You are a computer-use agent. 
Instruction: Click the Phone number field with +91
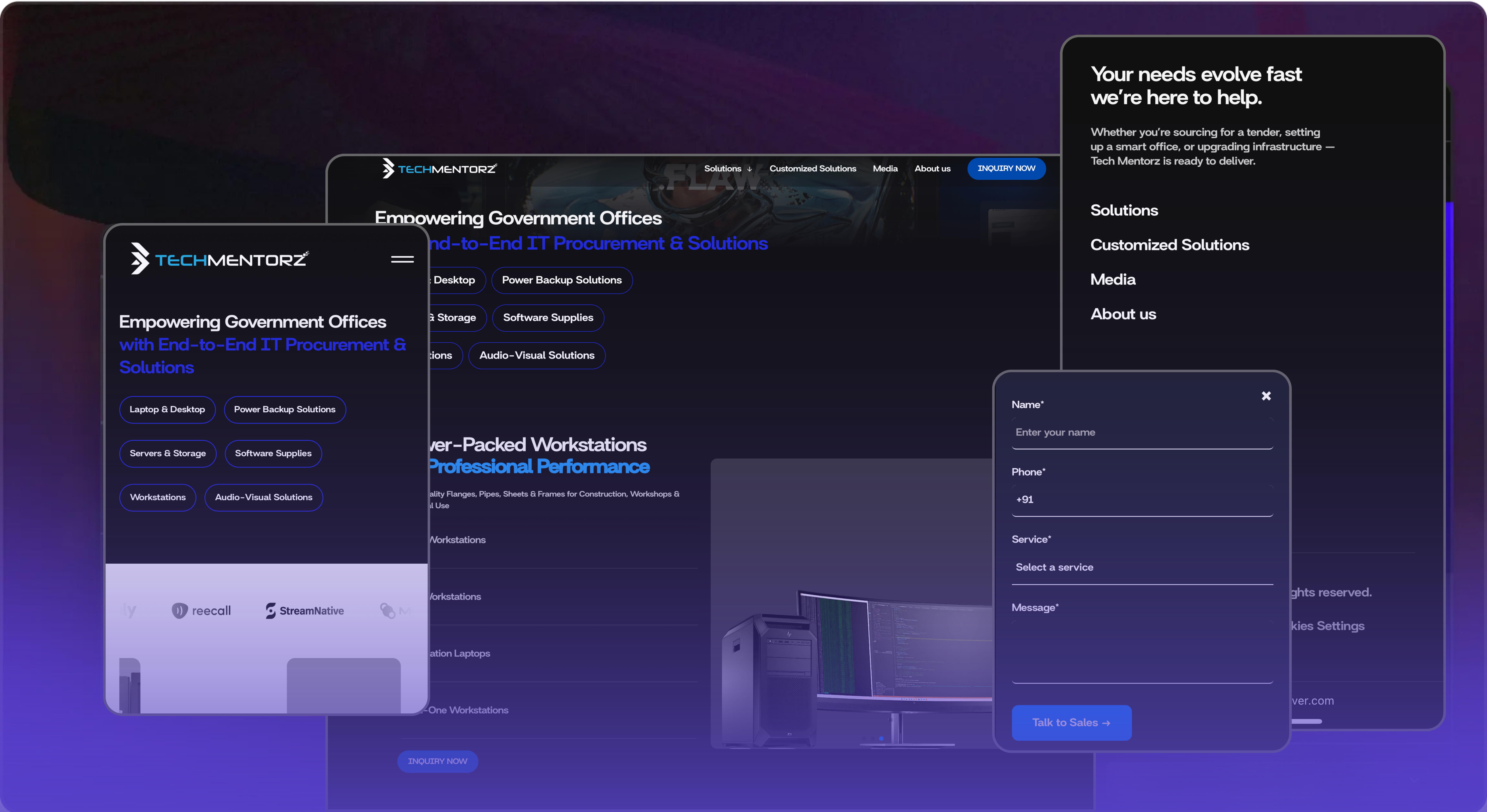point(1142,500)
